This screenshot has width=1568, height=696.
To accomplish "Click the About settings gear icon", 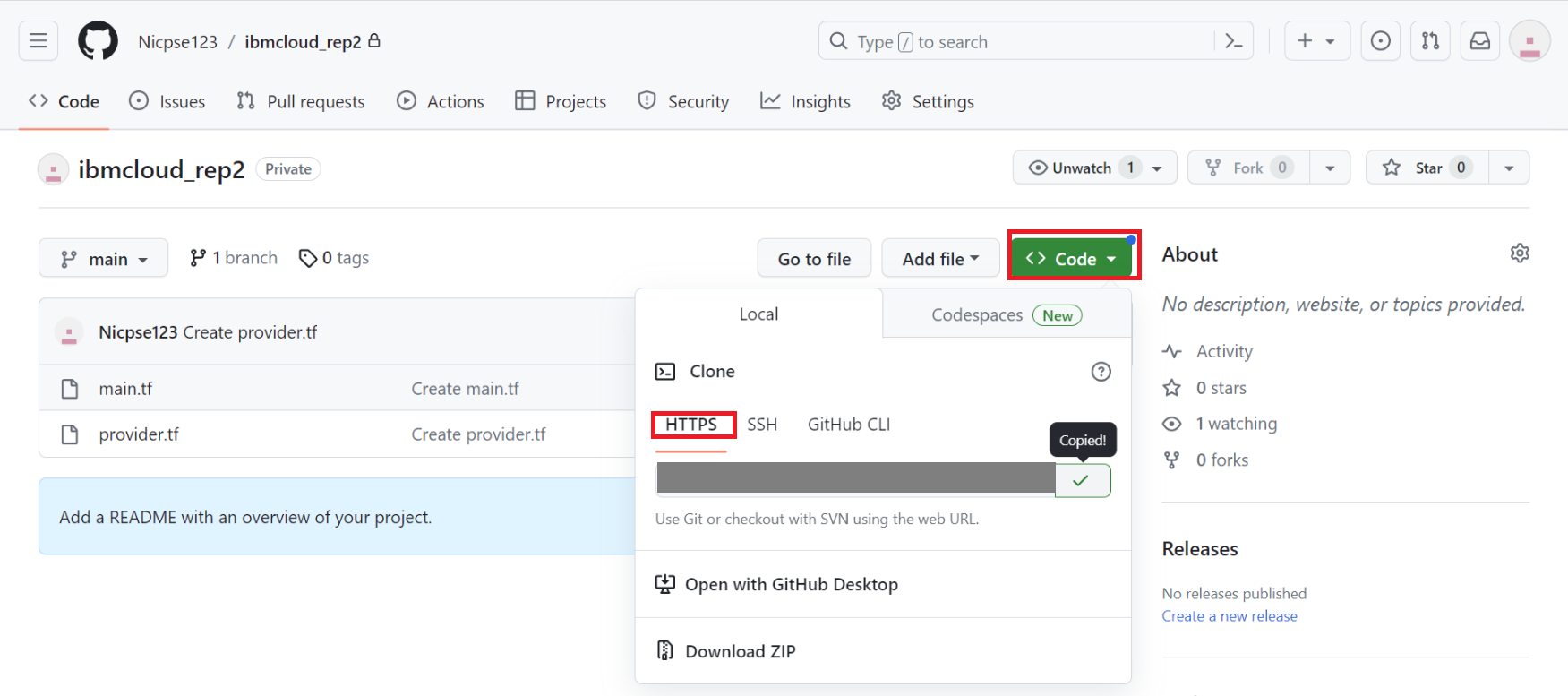I will pyautogui.click(x=1519, y=253).
